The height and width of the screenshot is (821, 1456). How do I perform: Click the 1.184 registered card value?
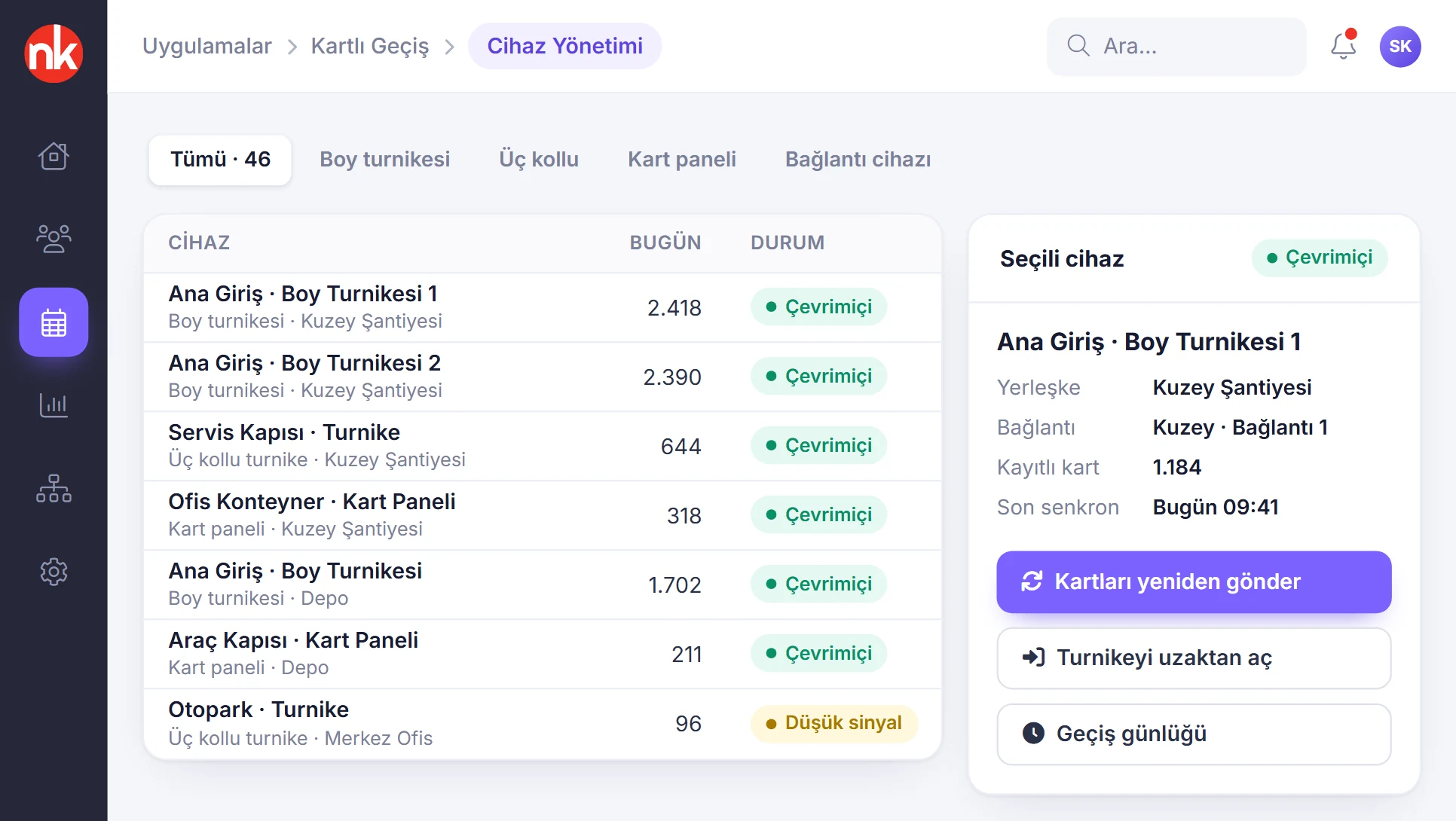click(1177, 467)
